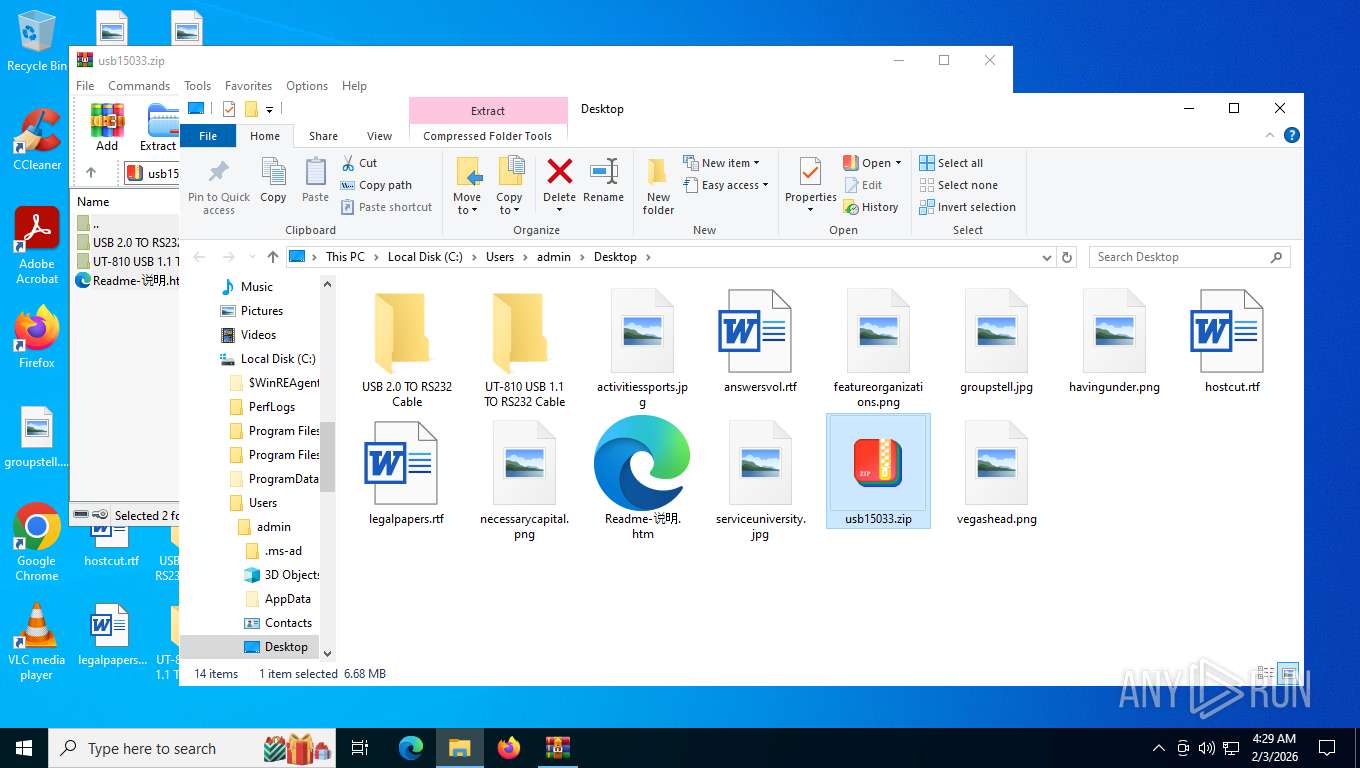Open Easy access dropdown

(726, 185)
